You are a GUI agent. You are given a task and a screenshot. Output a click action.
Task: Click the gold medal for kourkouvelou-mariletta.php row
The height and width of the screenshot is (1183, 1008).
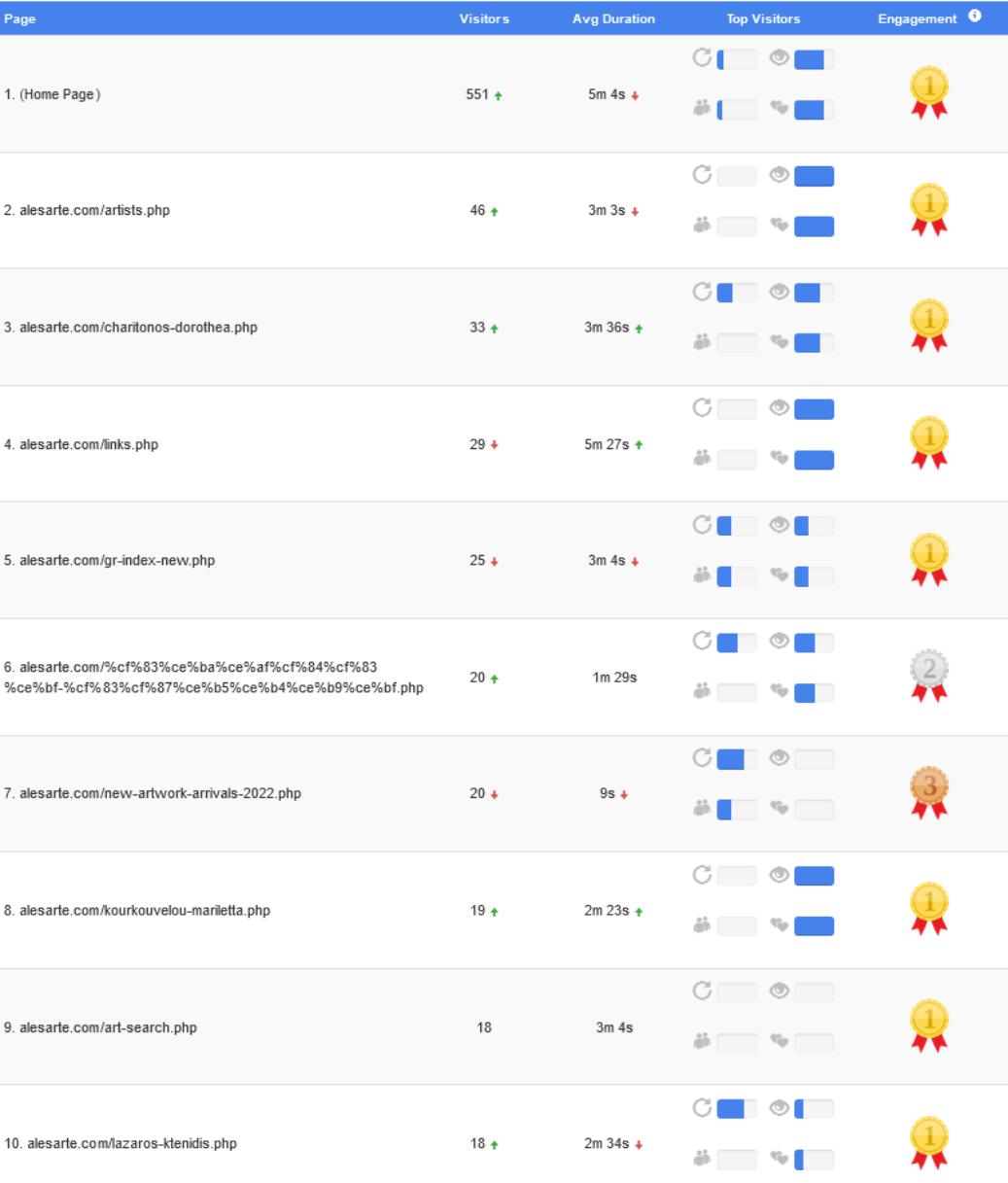click(929, 911)
